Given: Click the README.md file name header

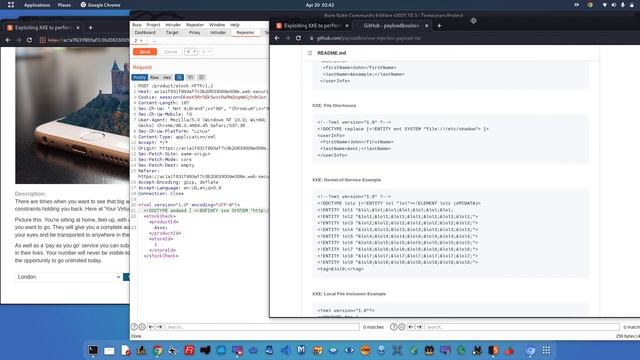Looking at the screenshot, I should [x=331, y=53].
